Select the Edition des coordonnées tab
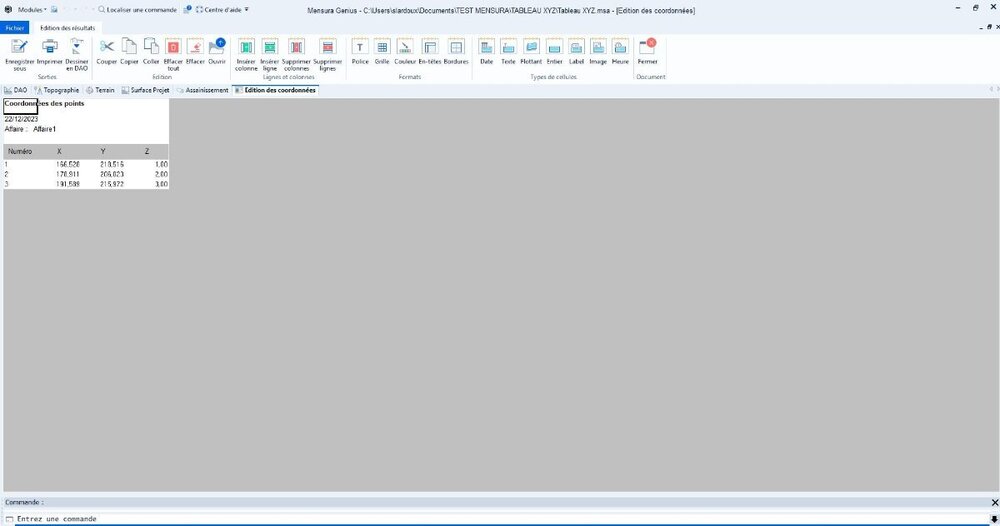1000x526 pixels. pyautogui.click(x=275, y=90)
